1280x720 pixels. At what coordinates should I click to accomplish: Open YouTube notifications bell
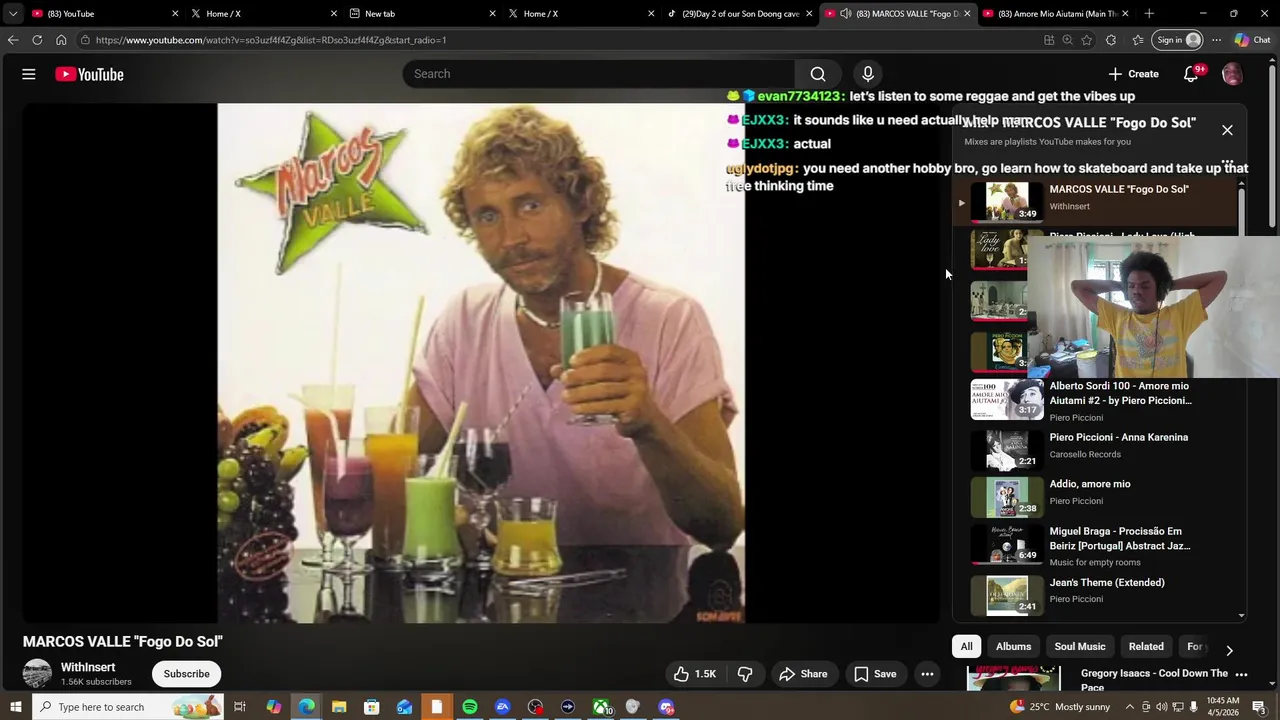tap(1191, 74)
